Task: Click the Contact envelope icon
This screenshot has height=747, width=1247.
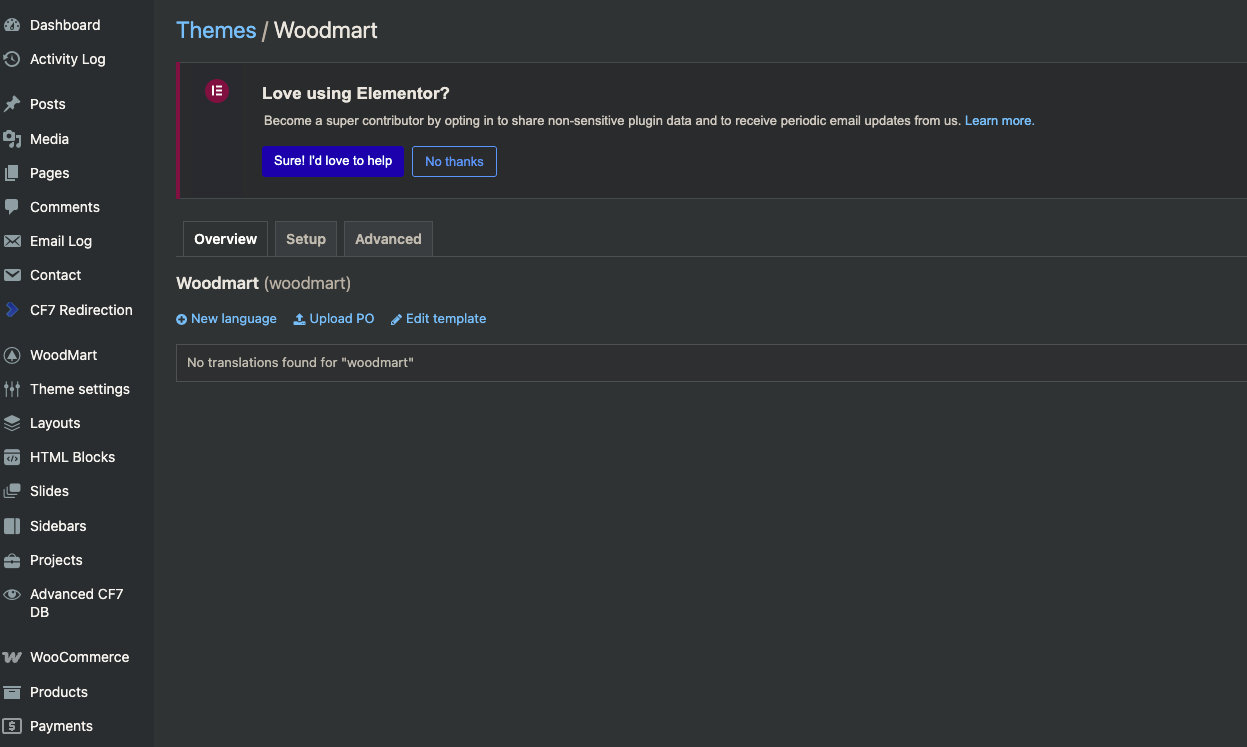Action: (x=12, y=275)
